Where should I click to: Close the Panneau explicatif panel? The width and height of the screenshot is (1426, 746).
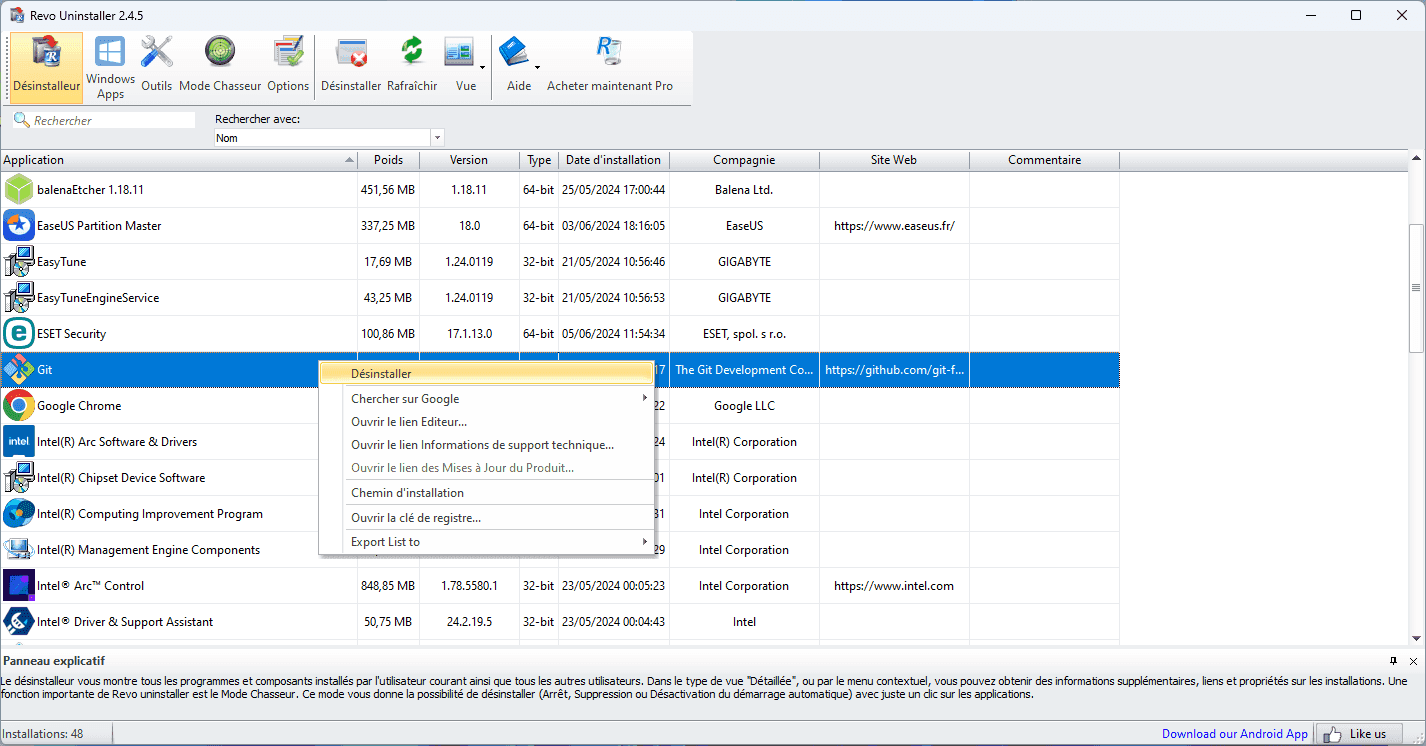(1413, 661)
